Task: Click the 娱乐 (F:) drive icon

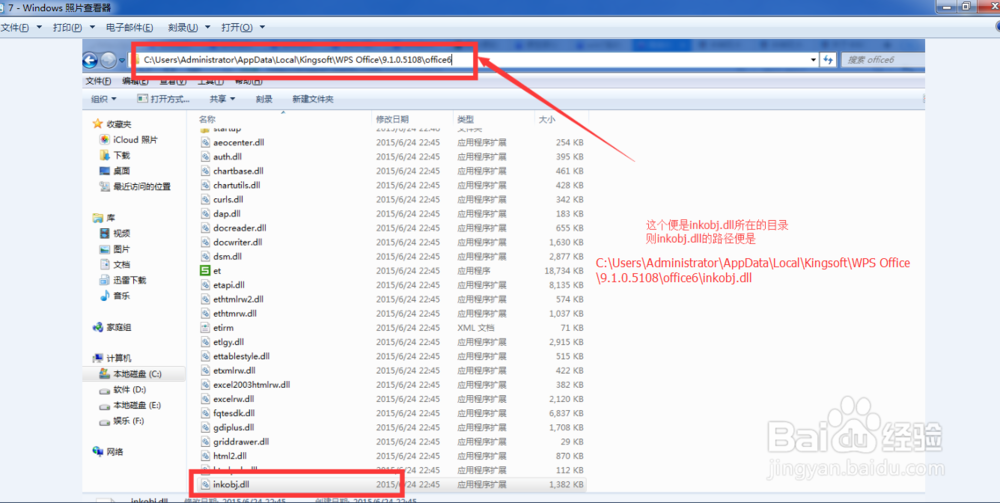Action: pyautogui.click(x=105, y=421)
